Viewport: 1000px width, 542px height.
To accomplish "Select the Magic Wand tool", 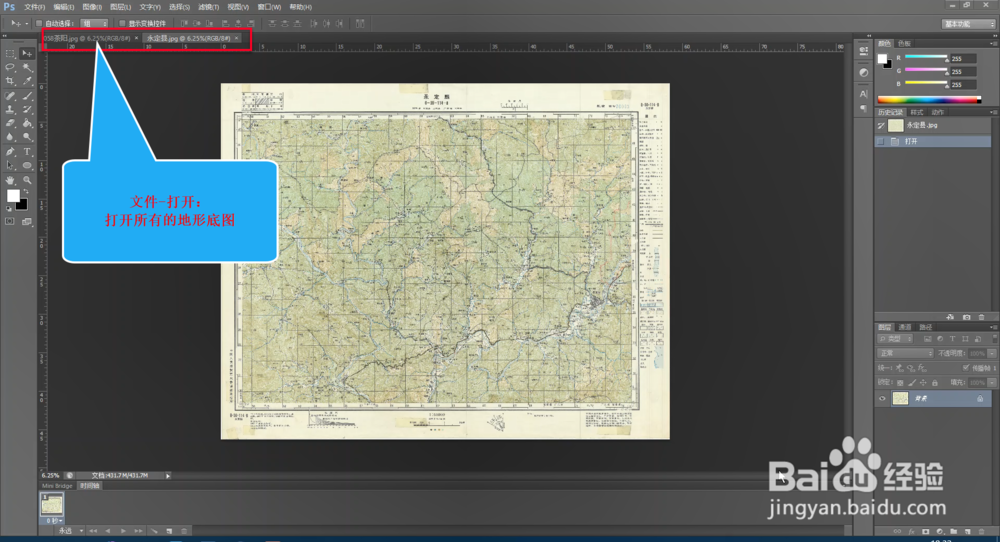I will pos(27,67).
